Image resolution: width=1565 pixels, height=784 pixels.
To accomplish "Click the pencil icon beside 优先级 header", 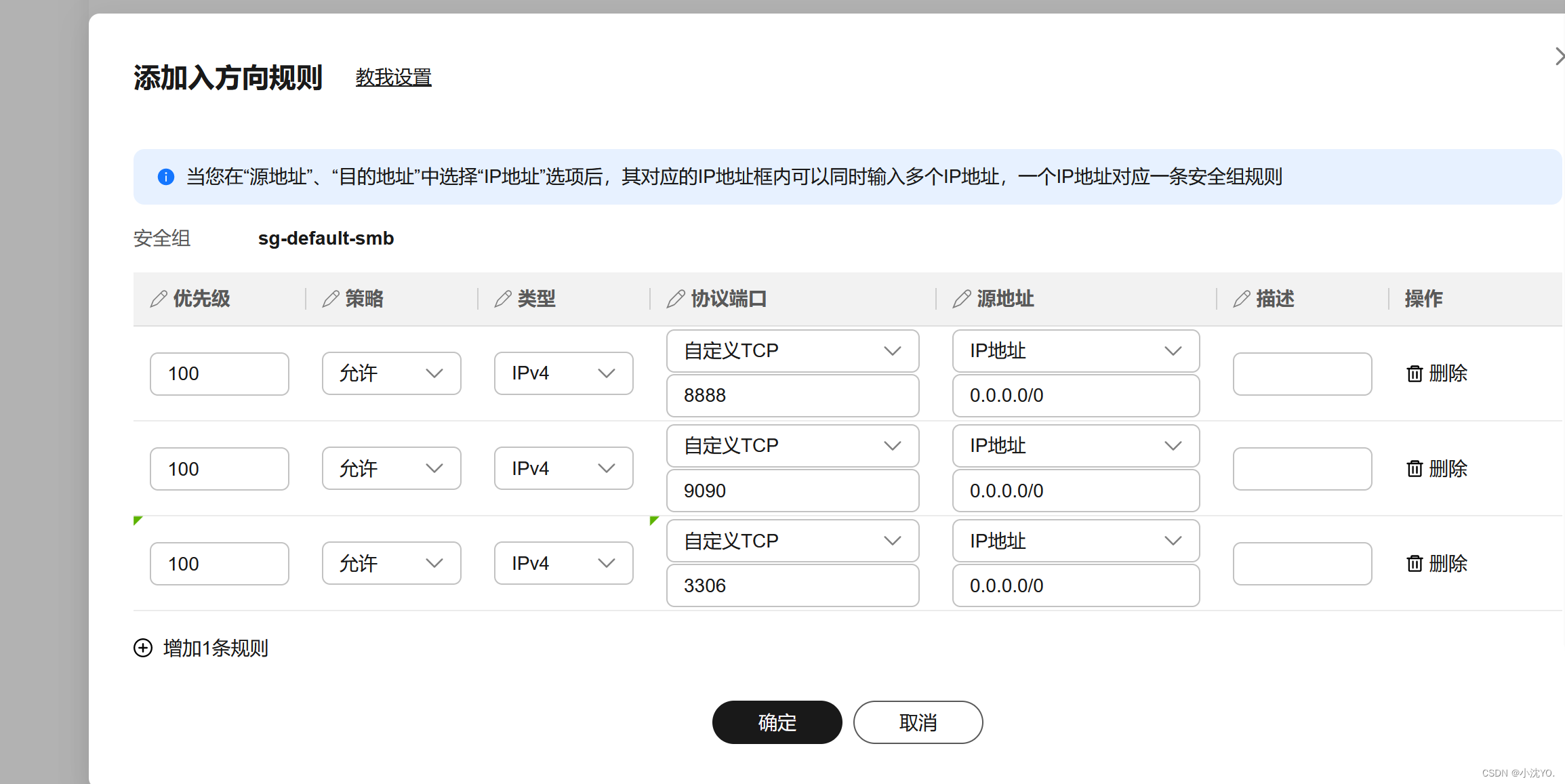I will coord(159,299).
